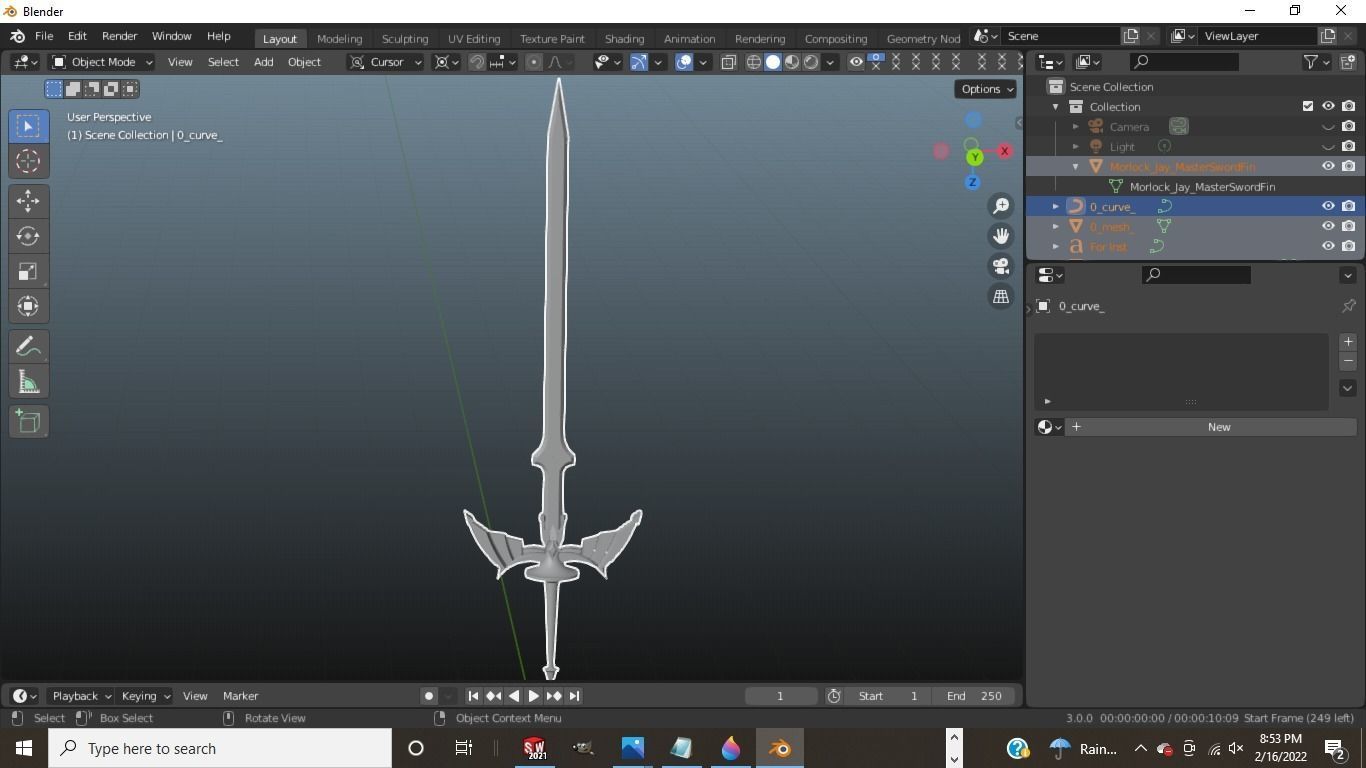Toggle show overlays button
The width and height of the screenshot is (1366, 768).
pyautogui.click(x=684, y=62)
